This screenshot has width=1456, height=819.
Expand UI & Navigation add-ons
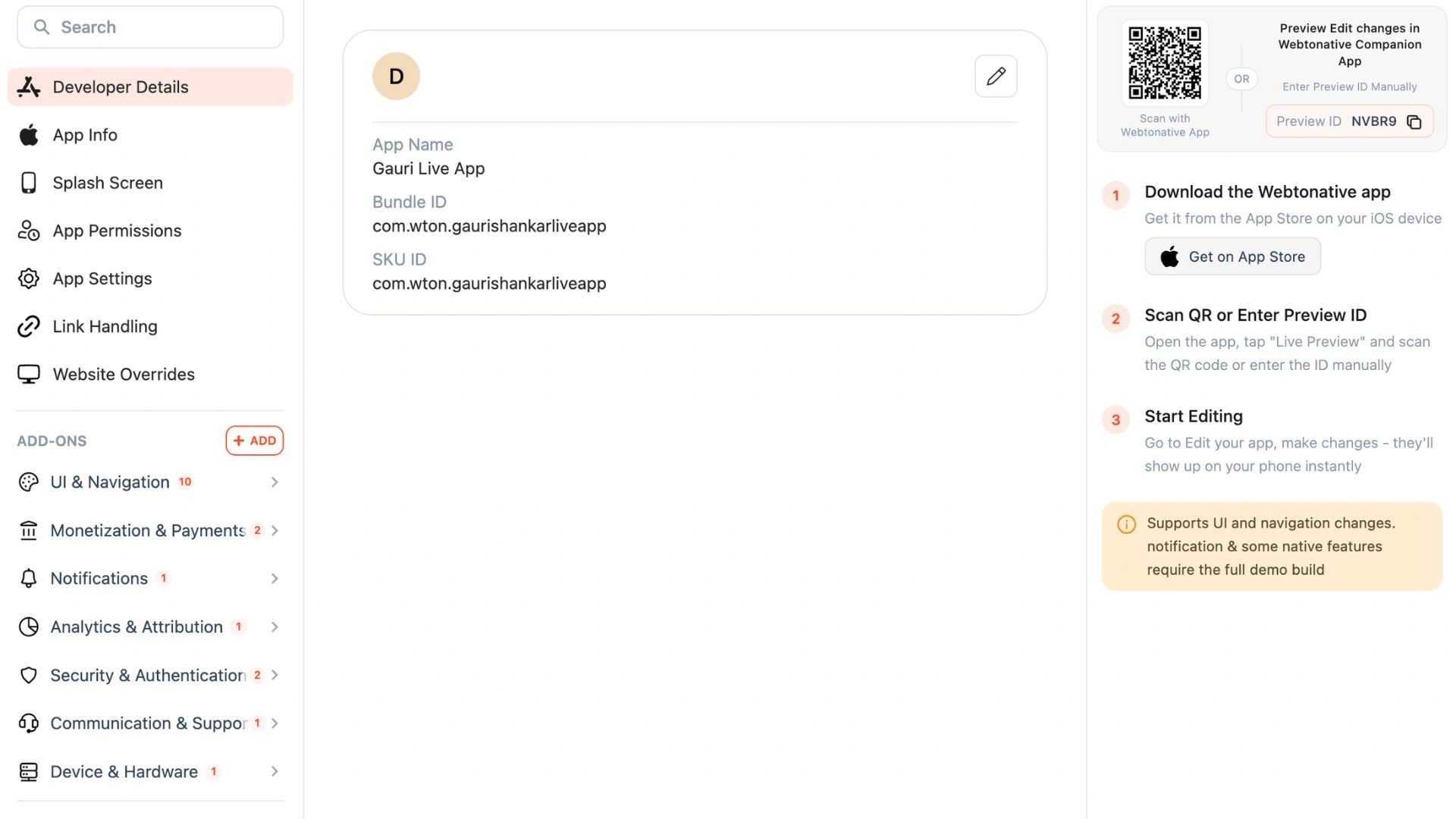150,482
